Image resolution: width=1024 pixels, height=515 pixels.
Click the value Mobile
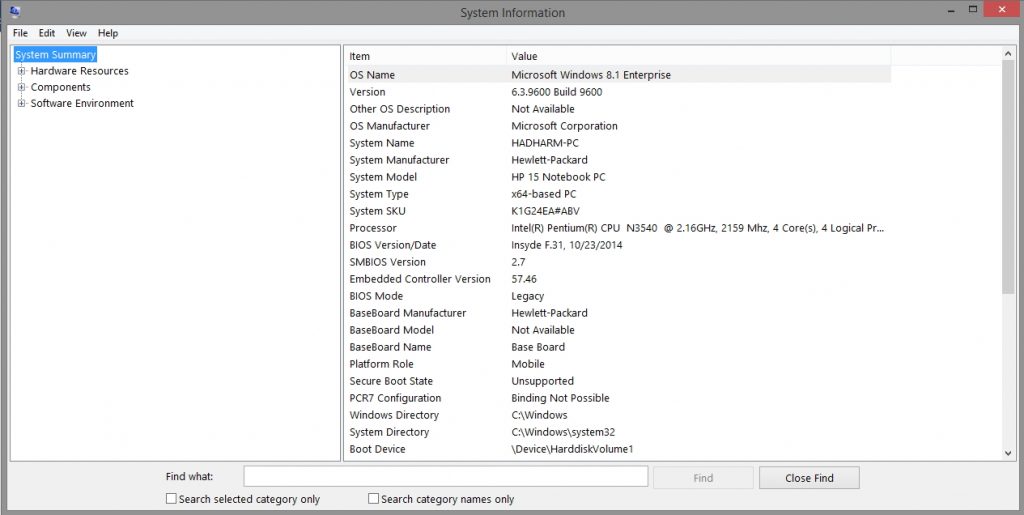point(528,364)
